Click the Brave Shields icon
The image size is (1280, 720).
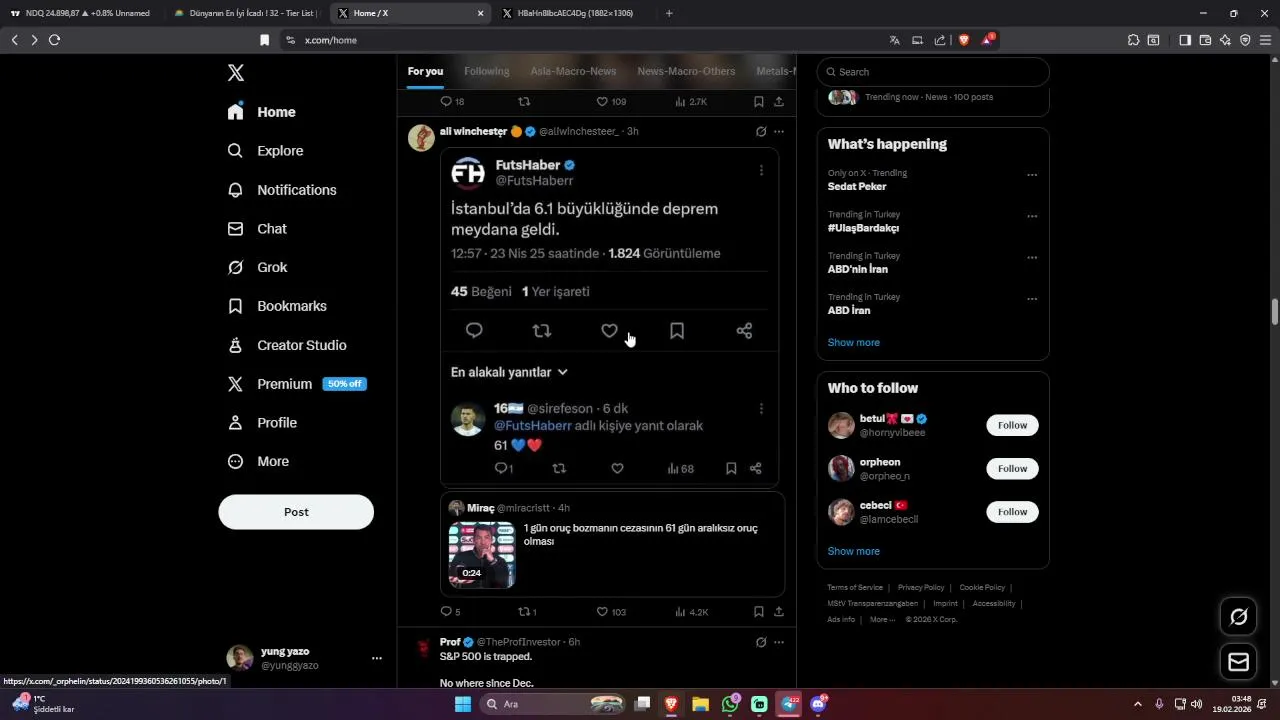[x=964, y=40]
